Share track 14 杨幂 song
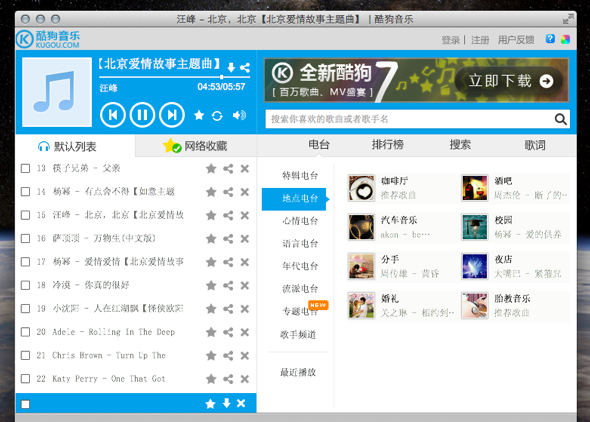 [228, 192]
